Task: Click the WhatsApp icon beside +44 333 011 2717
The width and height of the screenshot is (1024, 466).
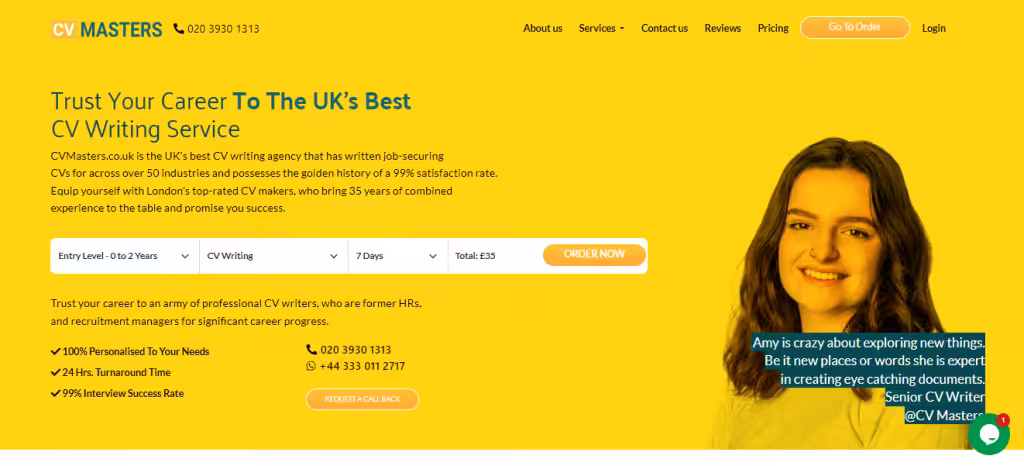Action: pyautogui.click(x=311, y=366)
